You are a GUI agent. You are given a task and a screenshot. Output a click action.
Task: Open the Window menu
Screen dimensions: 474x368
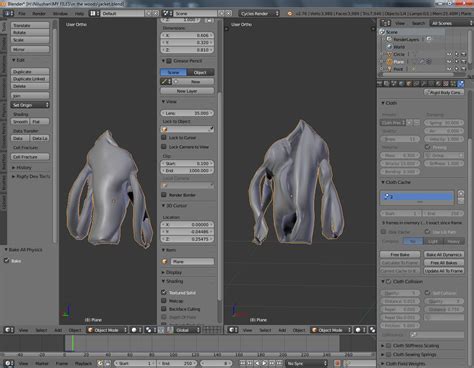60,14
